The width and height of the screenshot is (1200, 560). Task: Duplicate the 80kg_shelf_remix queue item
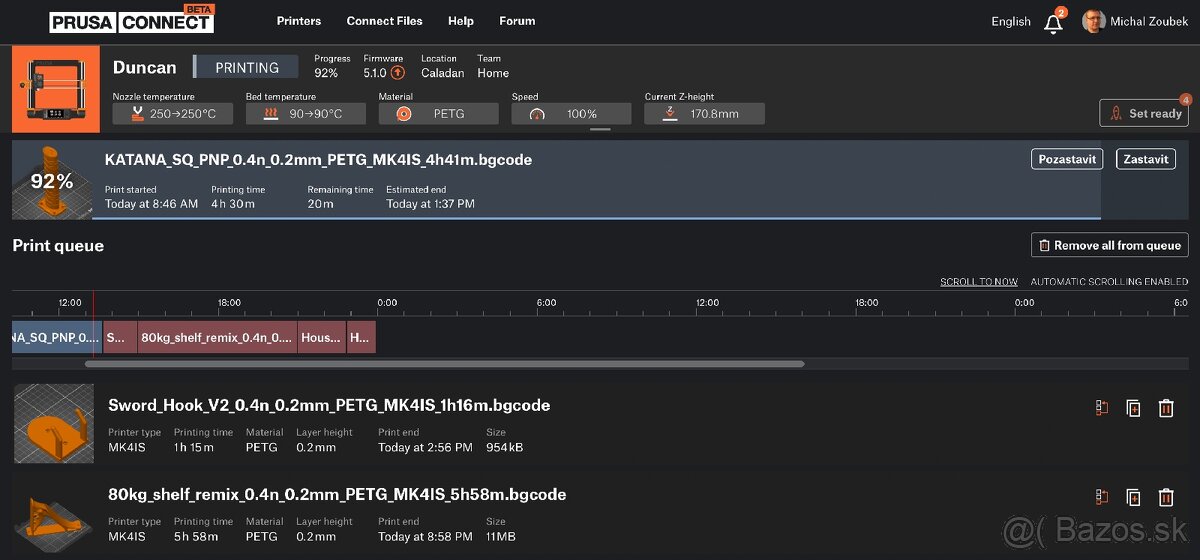point(1133,497)
